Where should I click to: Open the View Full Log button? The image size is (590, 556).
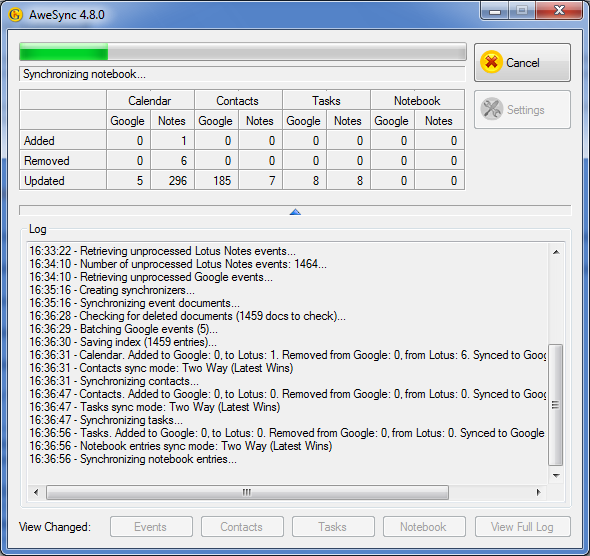click(522, 527)
